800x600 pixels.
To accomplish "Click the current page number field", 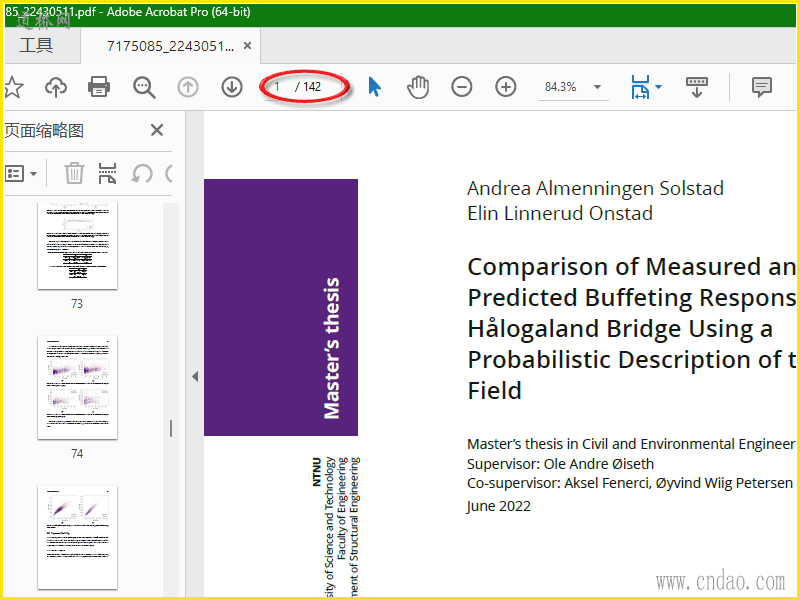I will [x=278, y=87].
